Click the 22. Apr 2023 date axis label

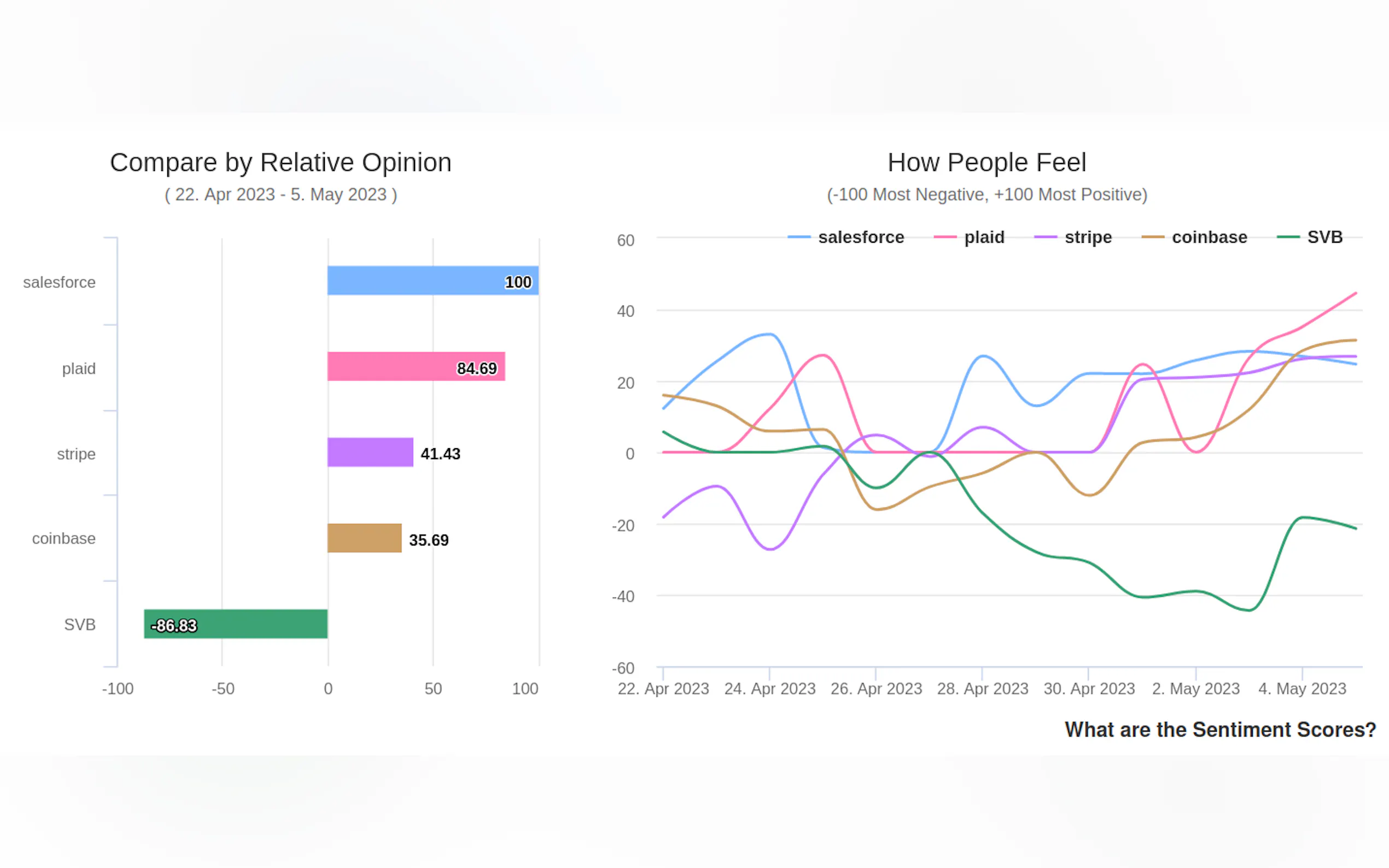pos(663,688)
